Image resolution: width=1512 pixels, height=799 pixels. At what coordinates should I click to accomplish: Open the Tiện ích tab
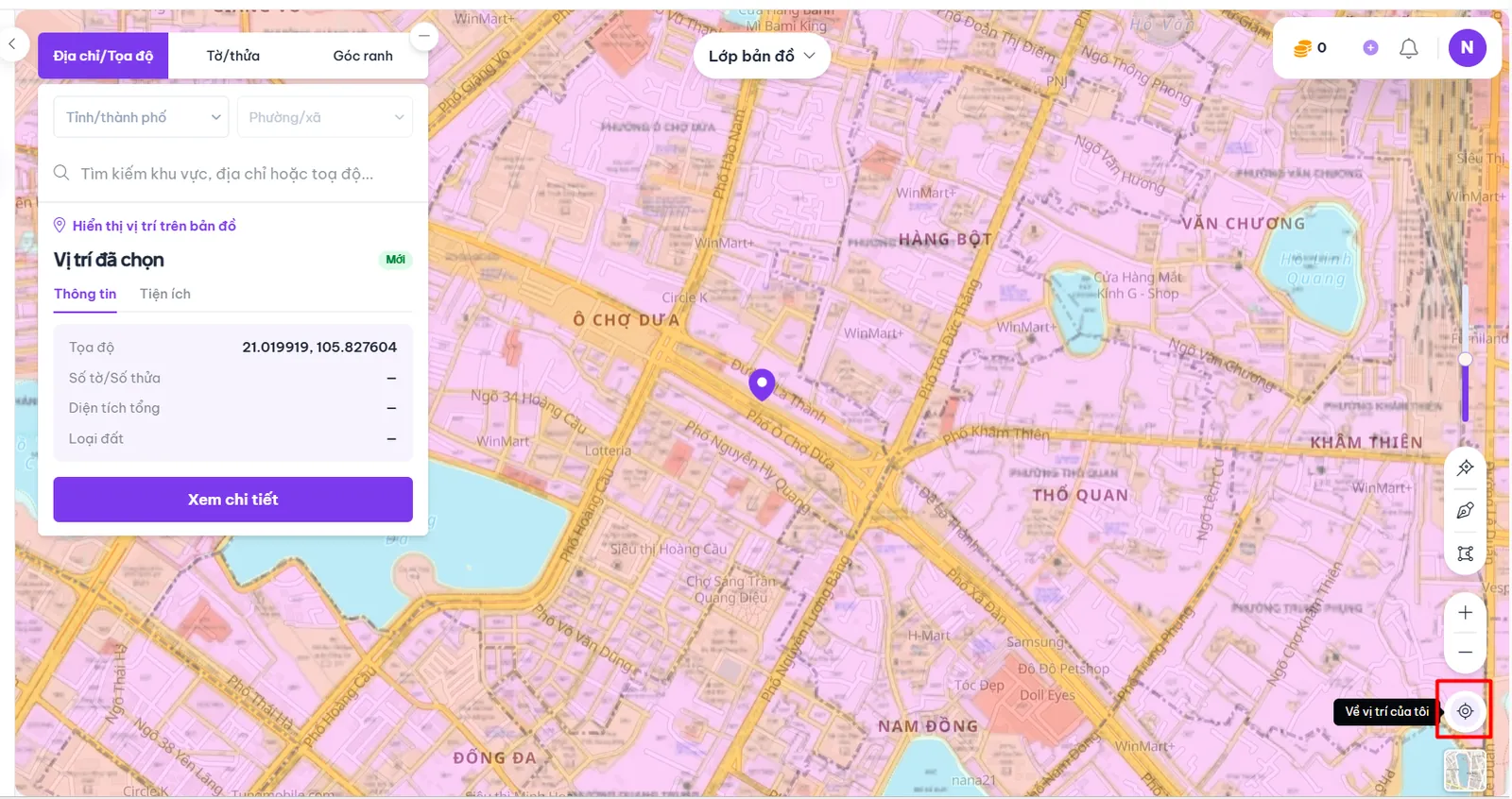tap(165, 294)
